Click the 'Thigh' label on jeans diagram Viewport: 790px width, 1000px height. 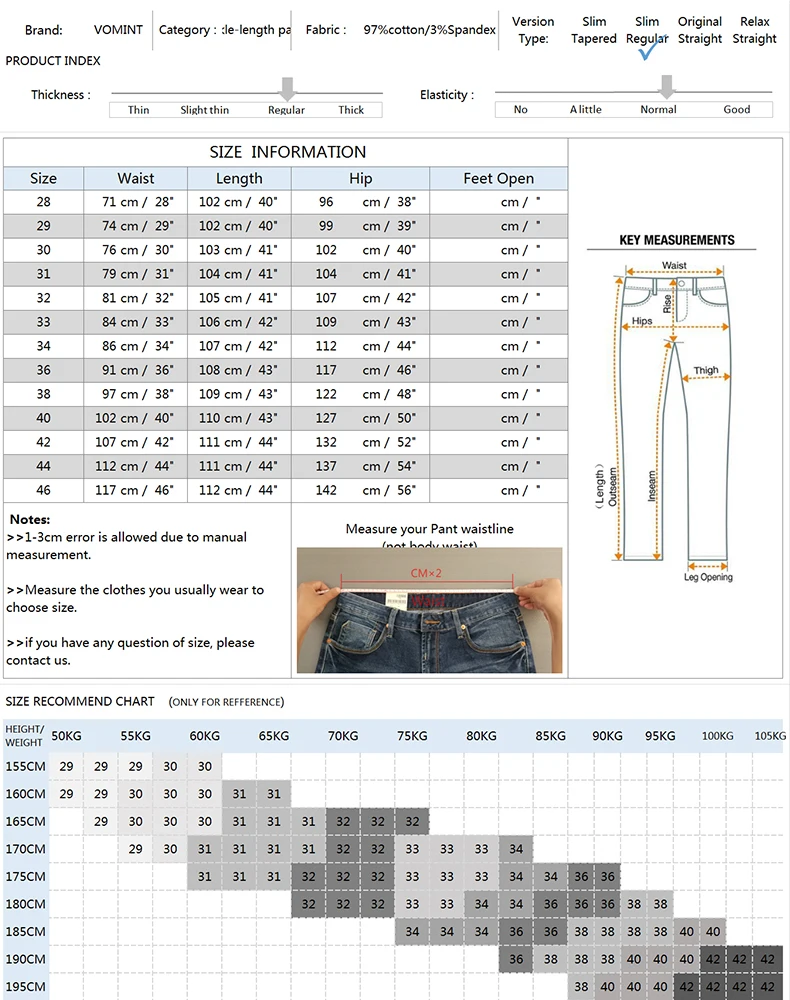click(706, 370)
